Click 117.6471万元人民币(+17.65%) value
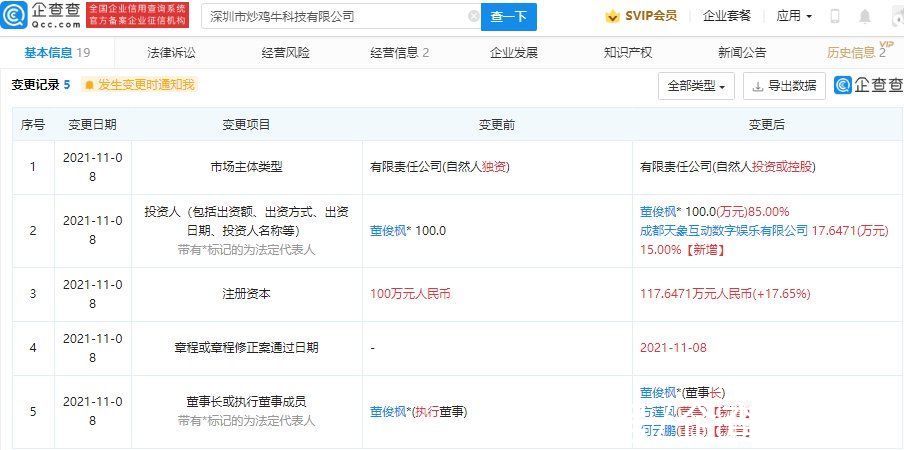Viewport: 904px width, 450px height. point(725,294)
